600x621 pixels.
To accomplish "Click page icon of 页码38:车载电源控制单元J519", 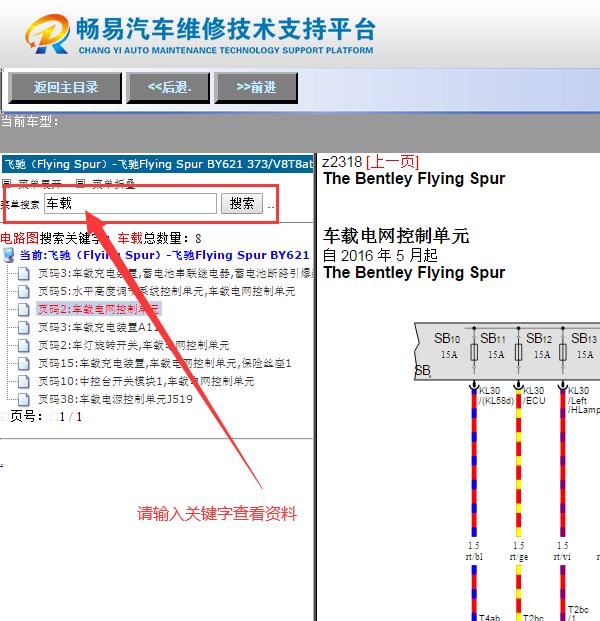I will click(x=24, y=399).
